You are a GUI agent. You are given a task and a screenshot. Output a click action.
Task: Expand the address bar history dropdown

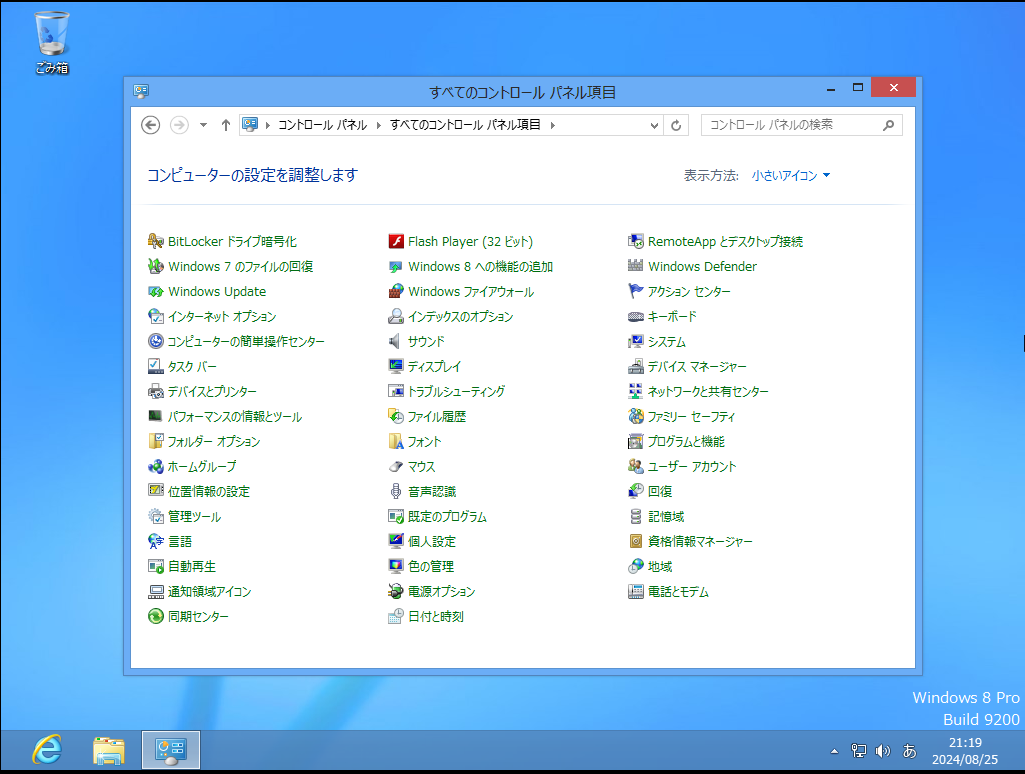[x=654, y=126]
